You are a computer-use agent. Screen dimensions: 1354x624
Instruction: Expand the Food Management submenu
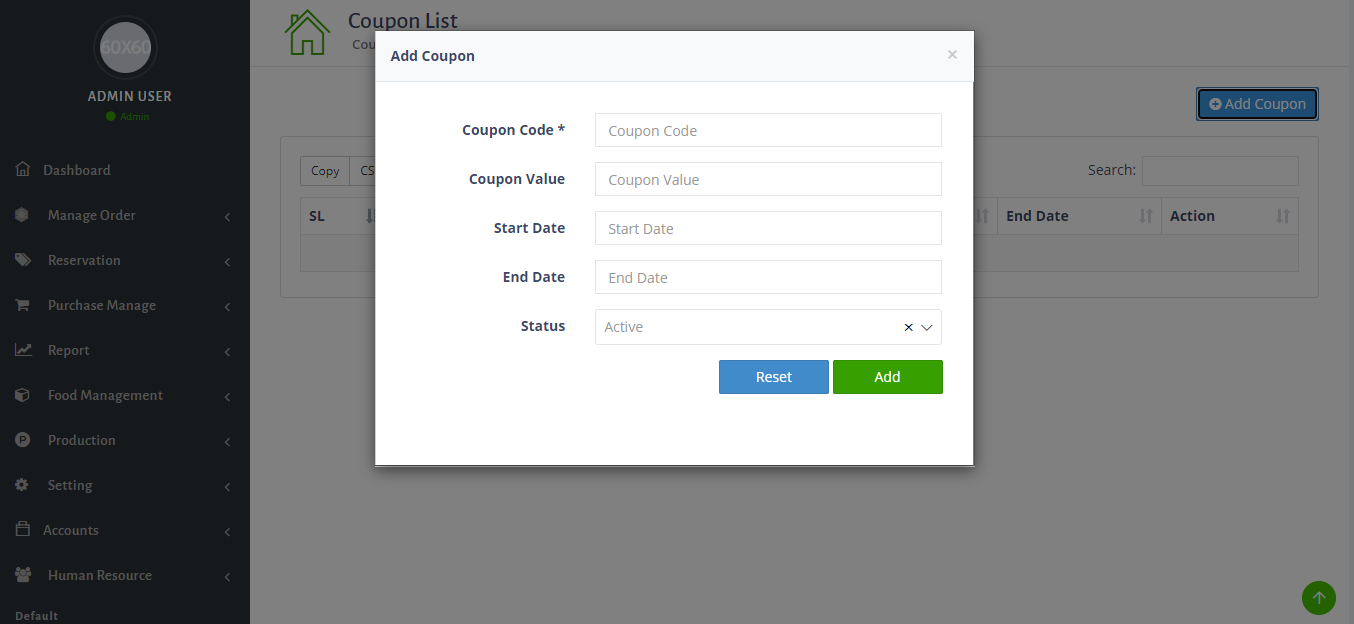(227, 397)
